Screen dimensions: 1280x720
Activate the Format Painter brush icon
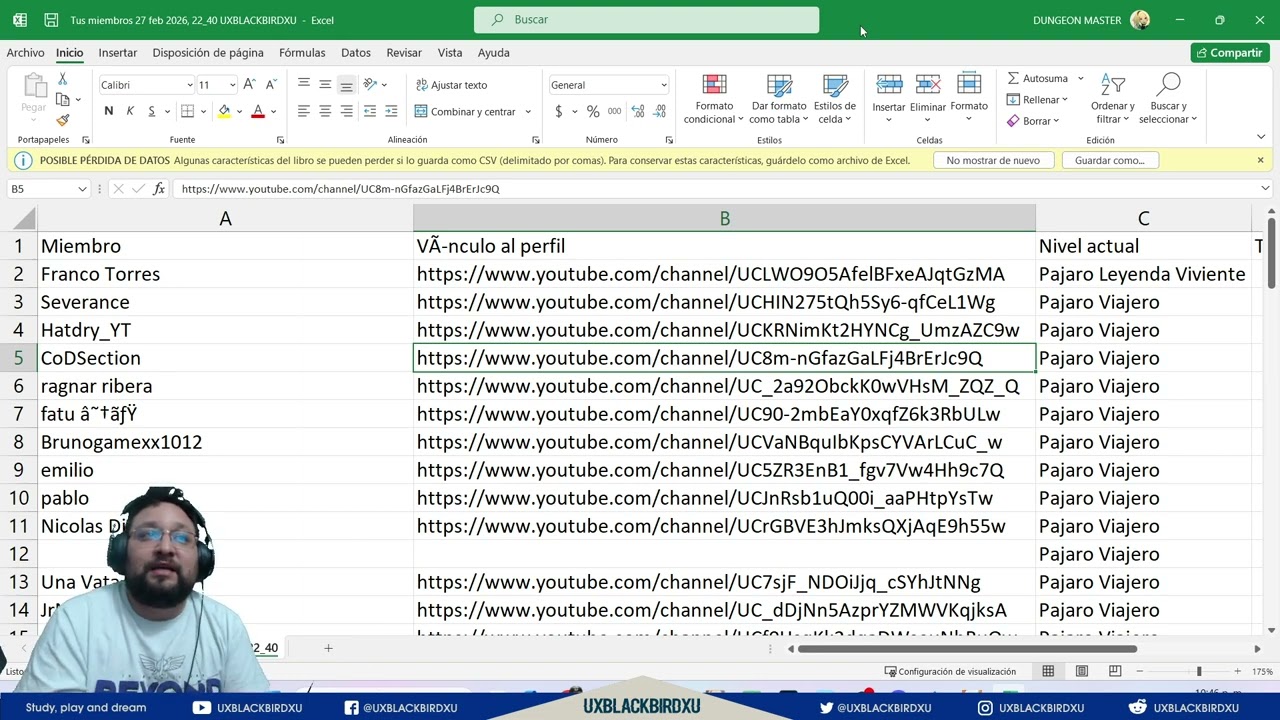[x=63, y=120]
